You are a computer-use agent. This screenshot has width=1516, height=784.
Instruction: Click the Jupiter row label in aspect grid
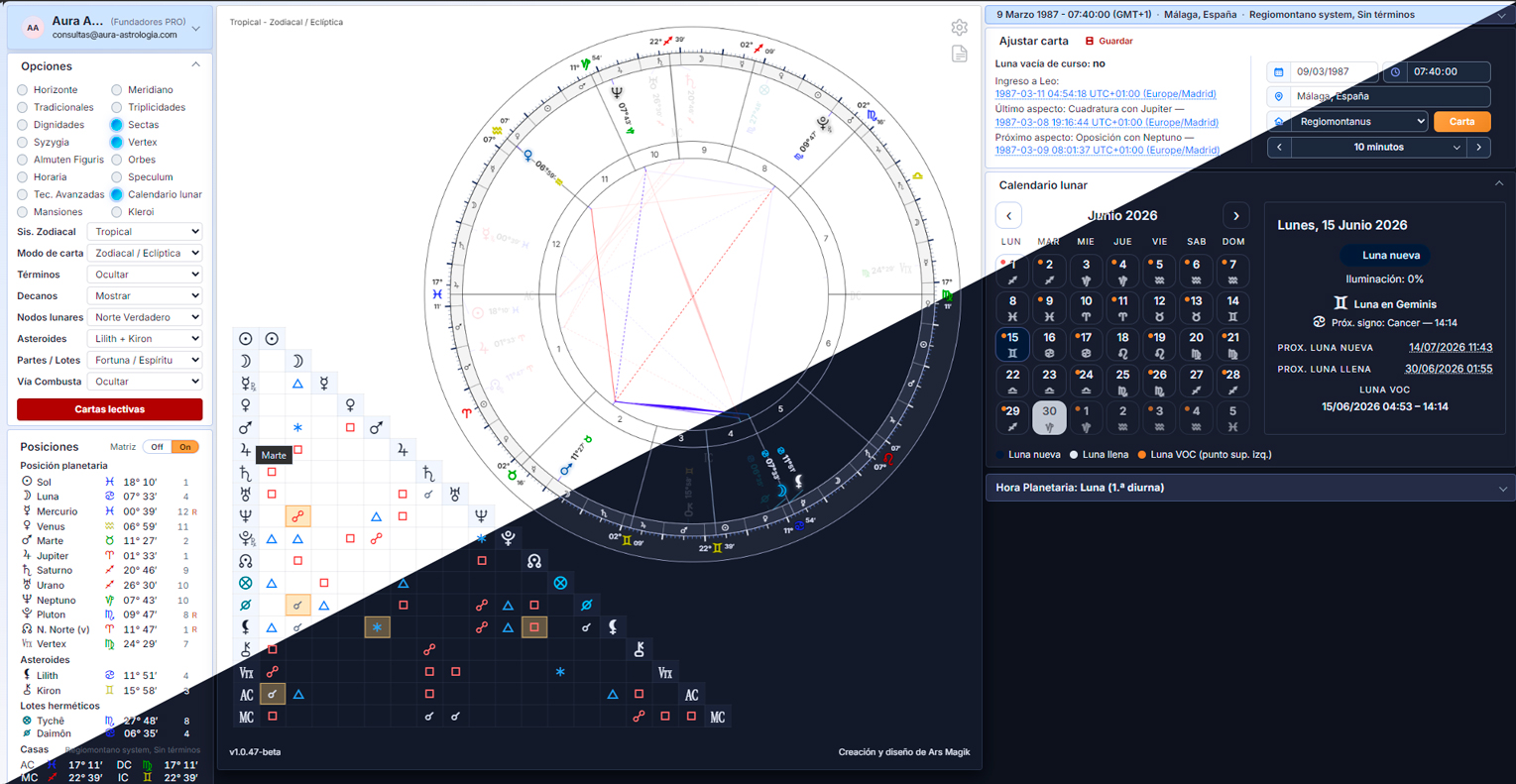click(245, 450)
